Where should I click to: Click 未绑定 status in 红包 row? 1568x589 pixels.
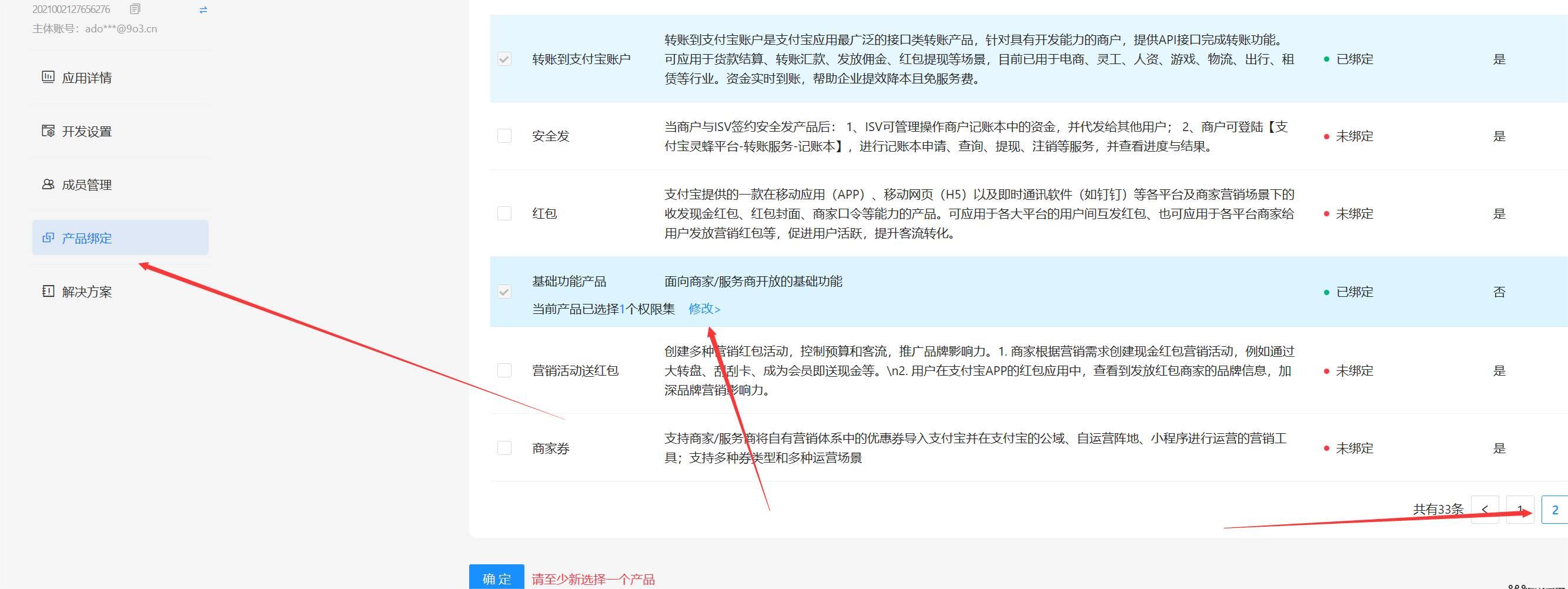1349,213
